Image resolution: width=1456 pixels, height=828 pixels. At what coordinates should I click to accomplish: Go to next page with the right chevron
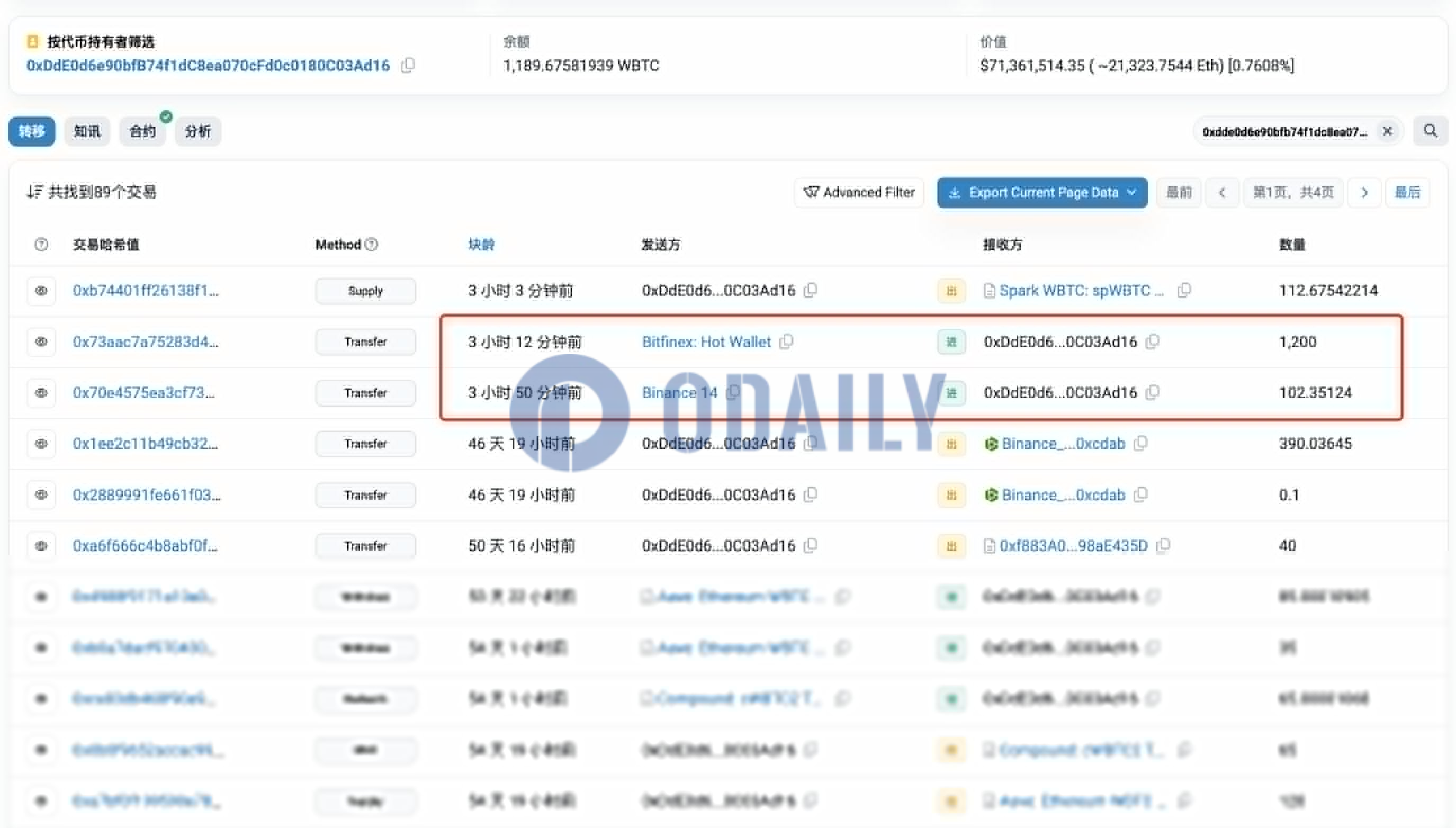point(1364,192)
